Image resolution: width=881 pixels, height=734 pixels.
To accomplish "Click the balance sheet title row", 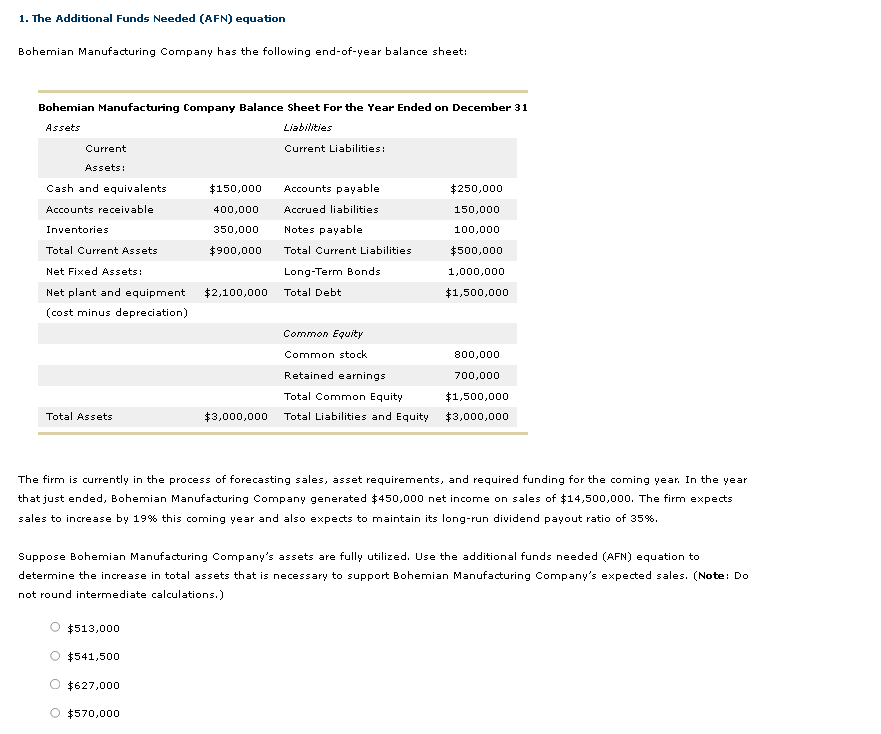I will (x=283, y=107).
